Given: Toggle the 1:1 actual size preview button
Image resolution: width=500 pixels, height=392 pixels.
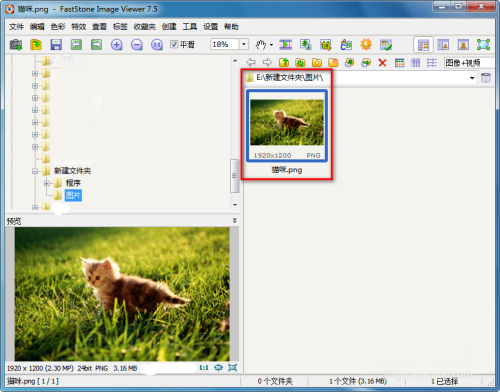Looking at the screenshot, I should (204, 368).
